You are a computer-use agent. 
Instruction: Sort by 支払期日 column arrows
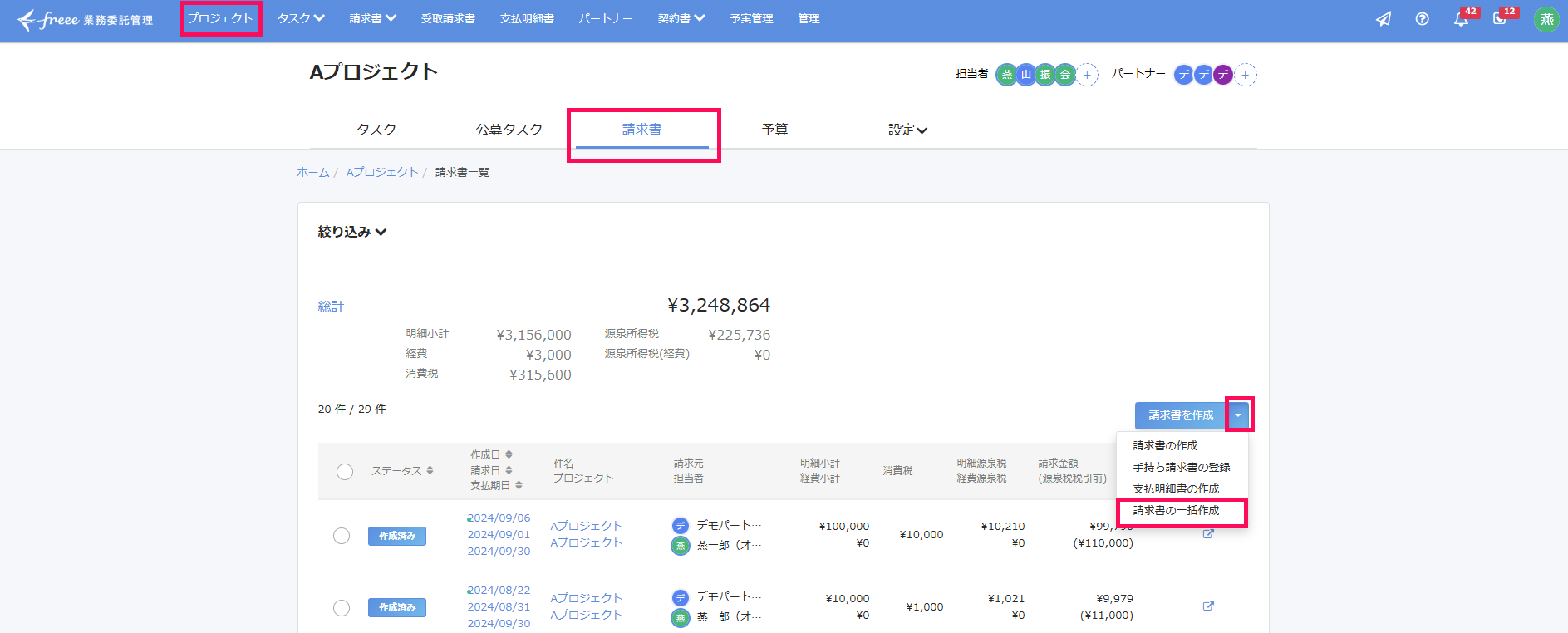coord(519,485)
